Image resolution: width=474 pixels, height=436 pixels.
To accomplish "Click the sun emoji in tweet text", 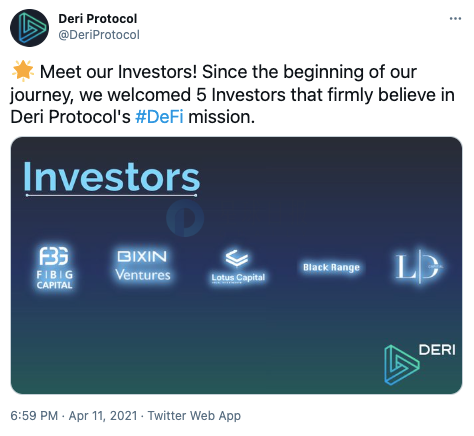I will [23, 71].
